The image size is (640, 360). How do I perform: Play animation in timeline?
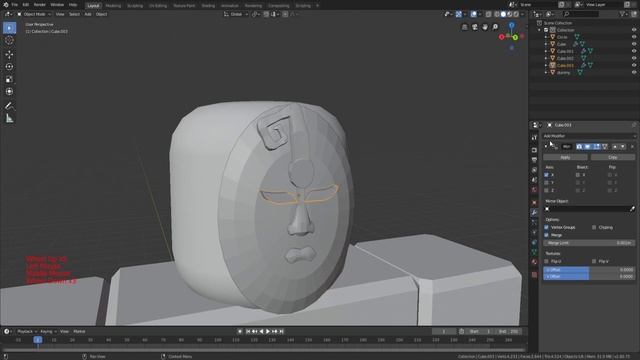pos(268,331)
